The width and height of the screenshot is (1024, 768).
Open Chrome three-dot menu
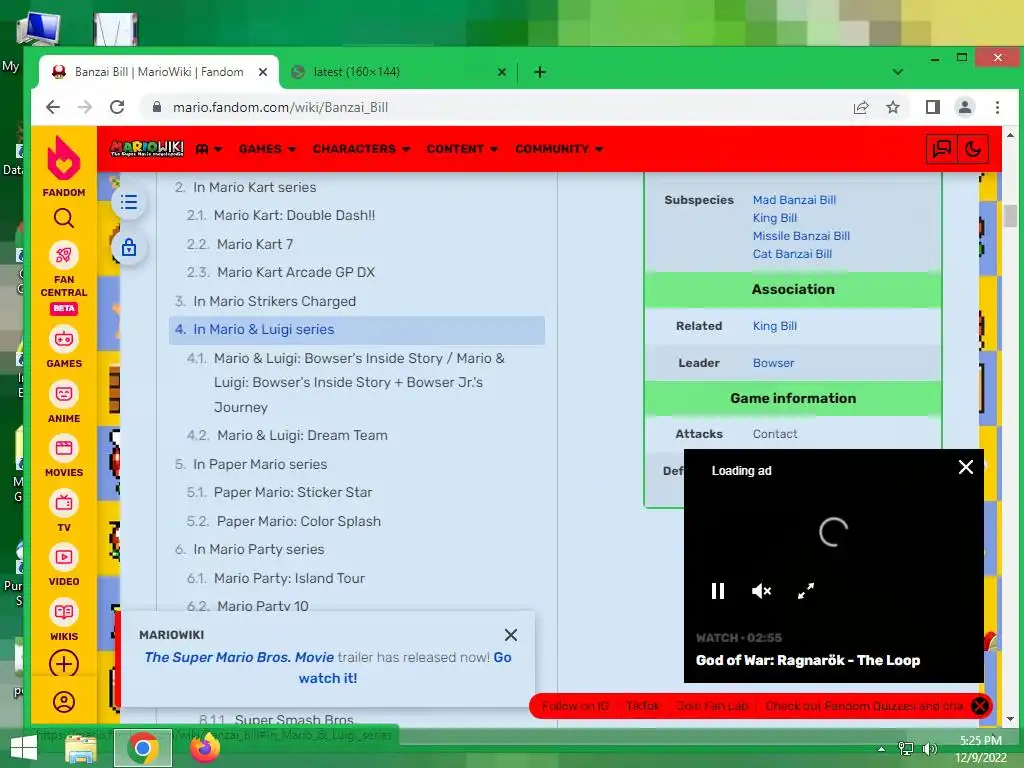click(x=997, y=107)
